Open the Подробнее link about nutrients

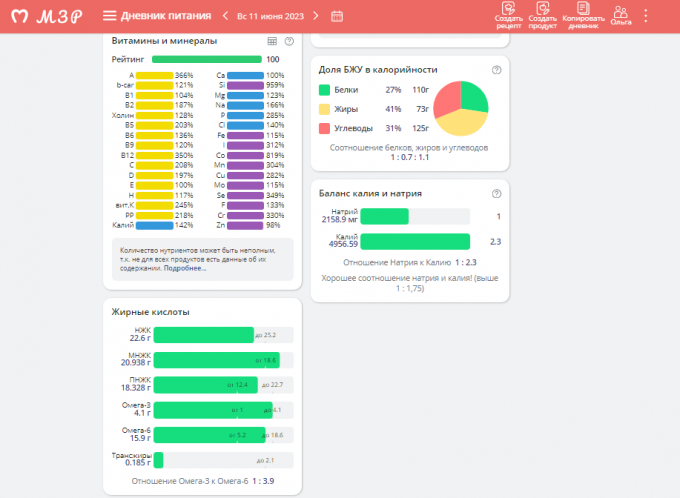click(x=186, y=269)
